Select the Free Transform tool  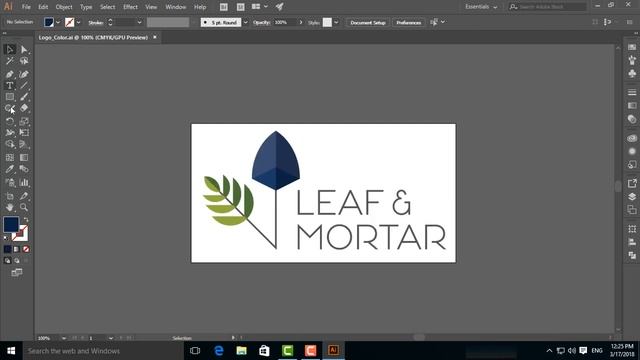click(24, 133)
